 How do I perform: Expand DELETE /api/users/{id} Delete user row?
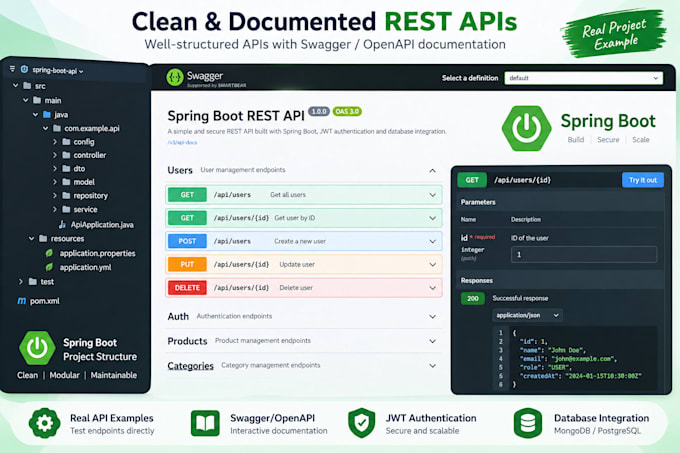point(304,288)
